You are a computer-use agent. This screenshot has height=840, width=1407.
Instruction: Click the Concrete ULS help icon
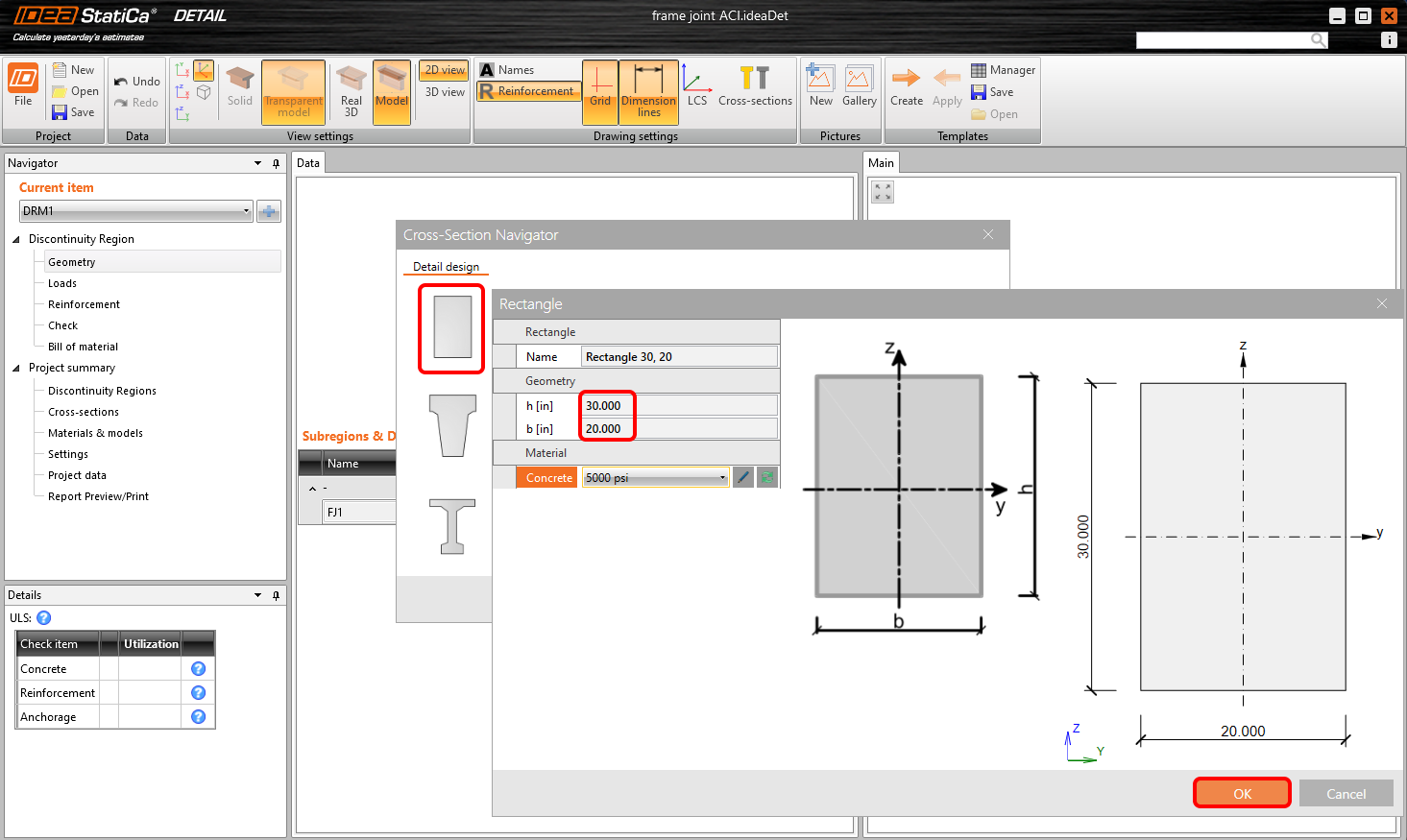tap(198, 669)
